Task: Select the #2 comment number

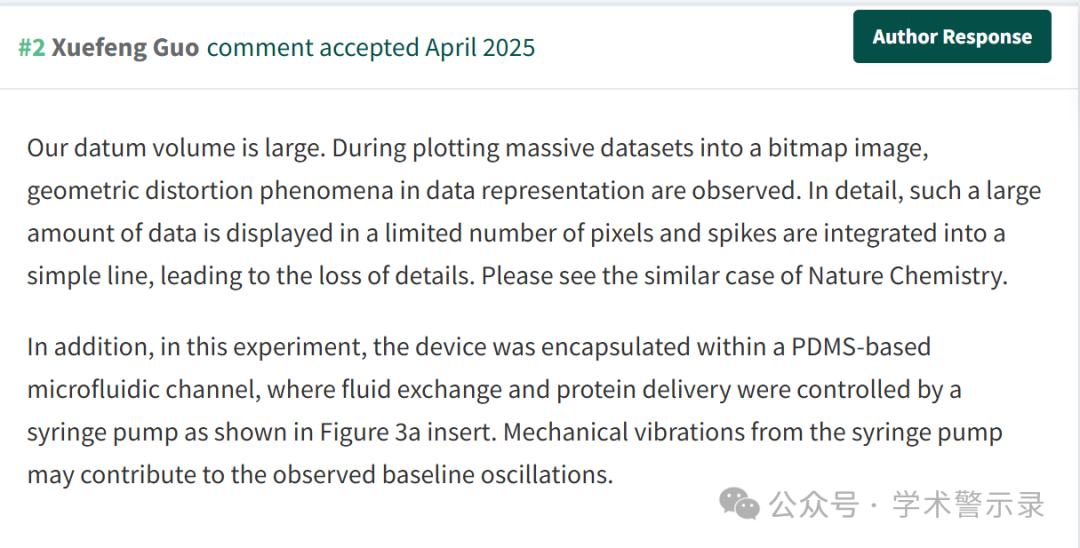Action: [32, 48]
